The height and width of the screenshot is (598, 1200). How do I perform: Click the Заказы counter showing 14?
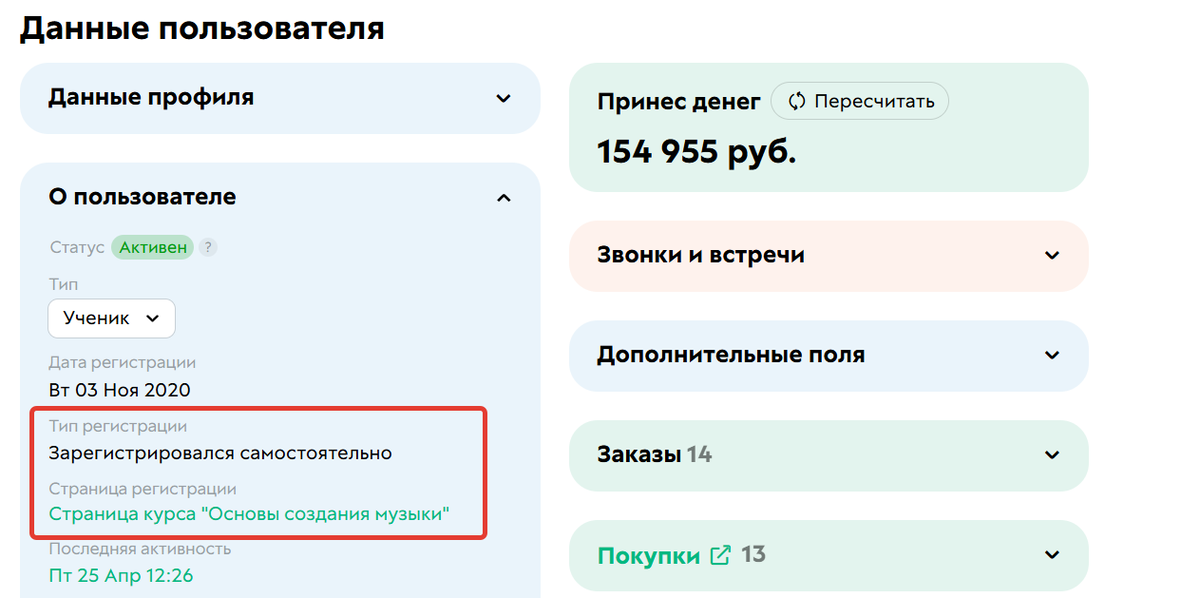tap(700, 455)
